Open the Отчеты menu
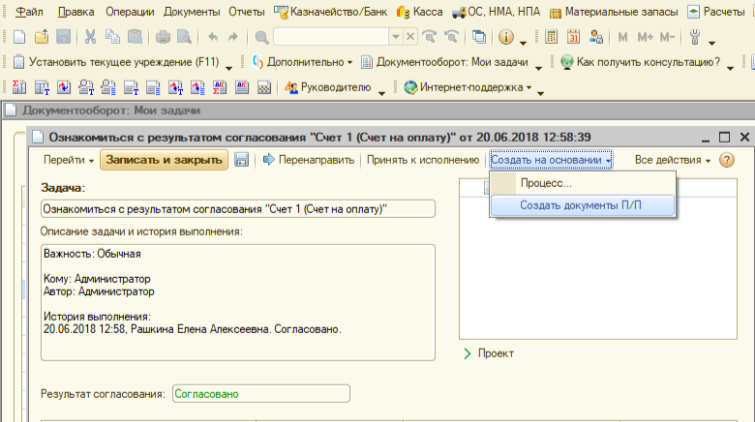The width and height of the screenshot is (755, 422). pyautogui.click(x=247, y=12)
